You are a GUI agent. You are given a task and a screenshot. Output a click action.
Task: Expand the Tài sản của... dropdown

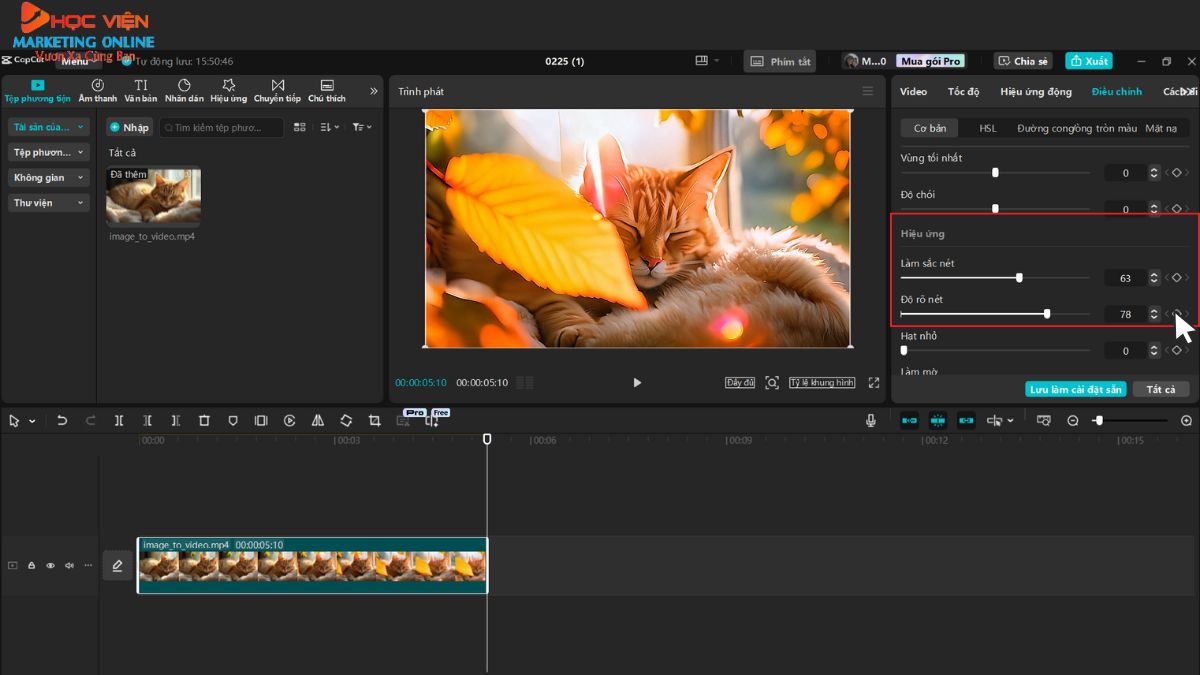(49, 127)
